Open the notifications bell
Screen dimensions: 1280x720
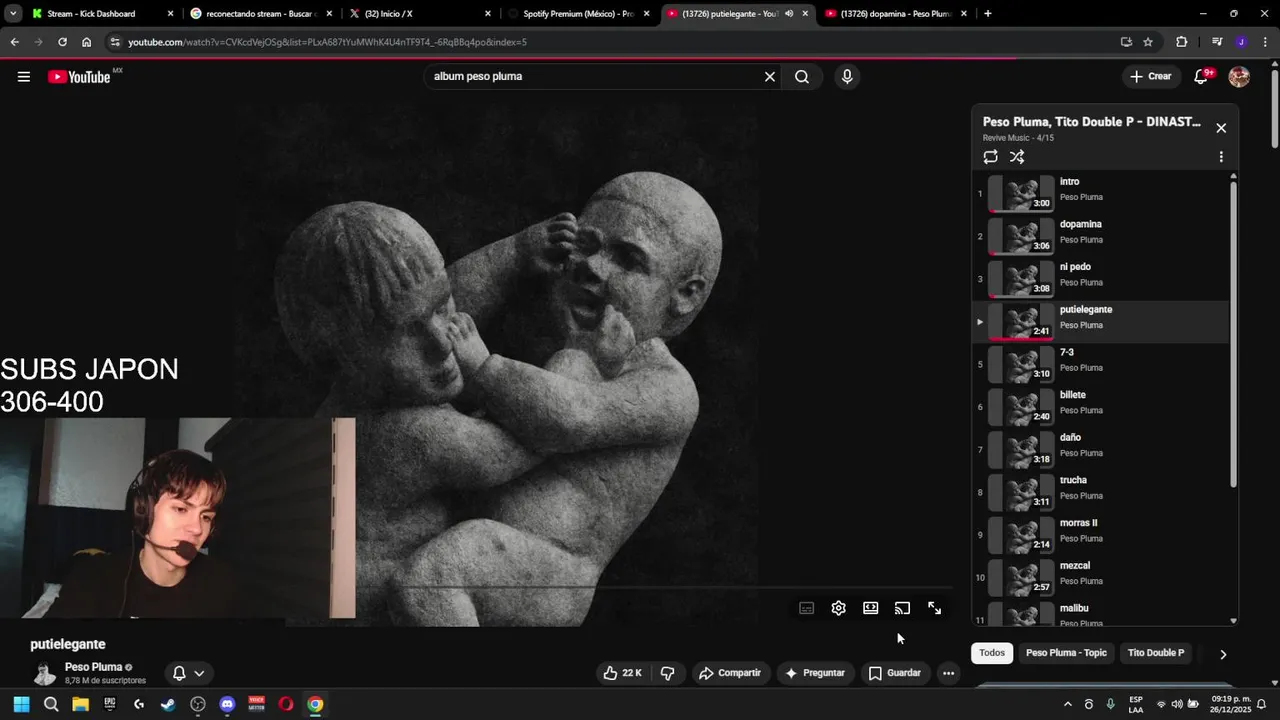click(x=1202, y=77)
